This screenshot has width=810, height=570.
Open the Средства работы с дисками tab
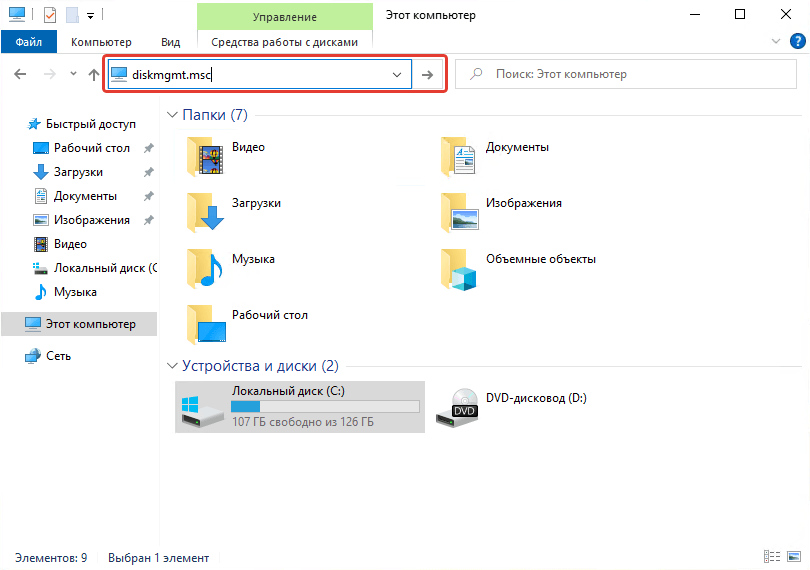click(x=285, y=42)
